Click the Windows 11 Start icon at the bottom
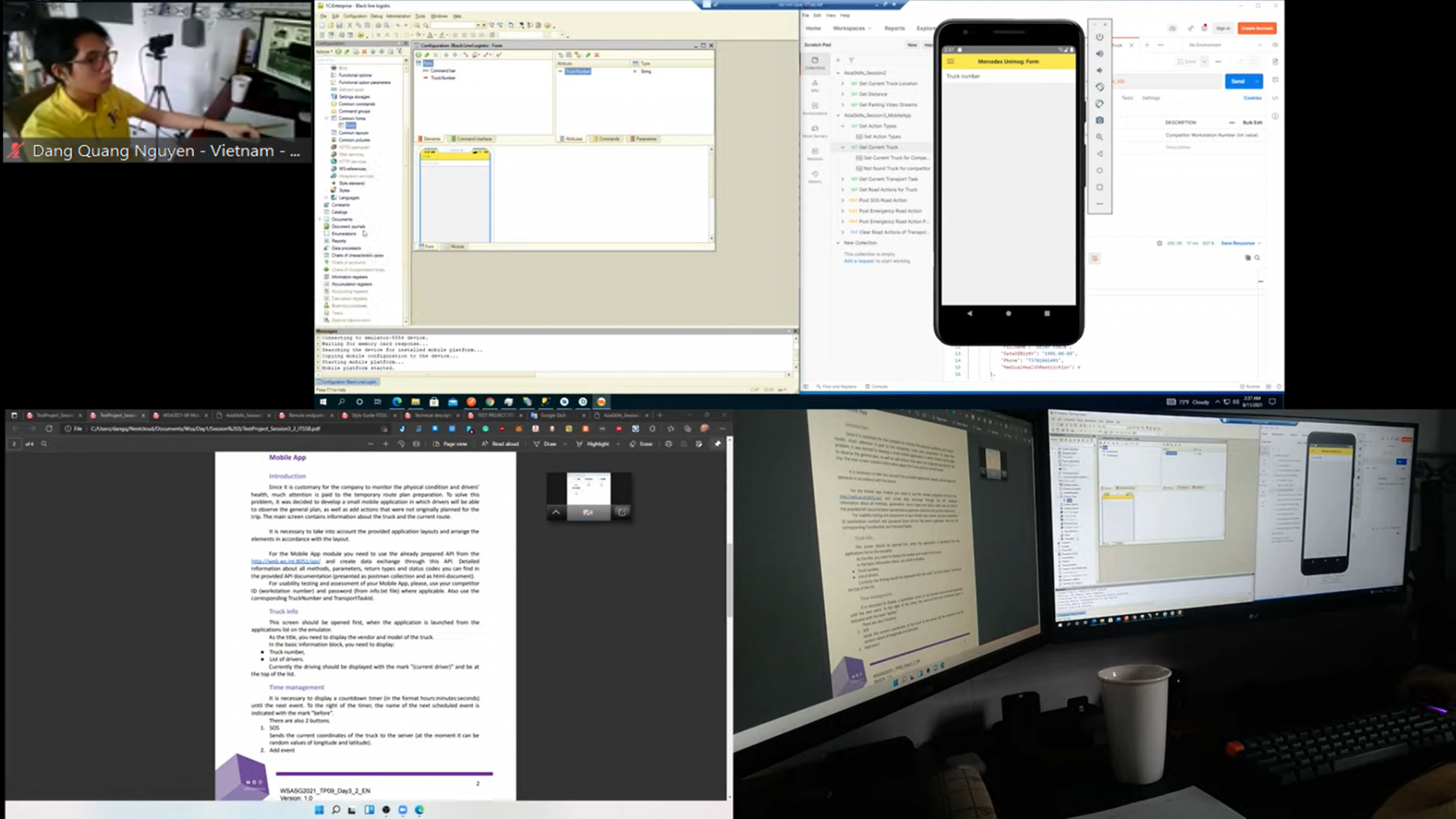Screen dimensions: 1456x819 point(319,809)
